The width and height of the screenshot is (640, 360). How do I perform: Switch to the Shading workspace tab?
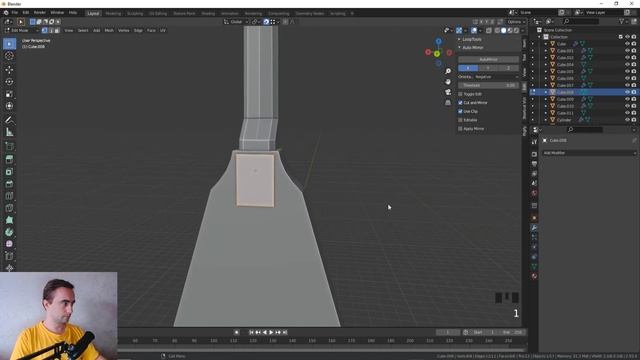pyautogui.click(x=208, y=13)
